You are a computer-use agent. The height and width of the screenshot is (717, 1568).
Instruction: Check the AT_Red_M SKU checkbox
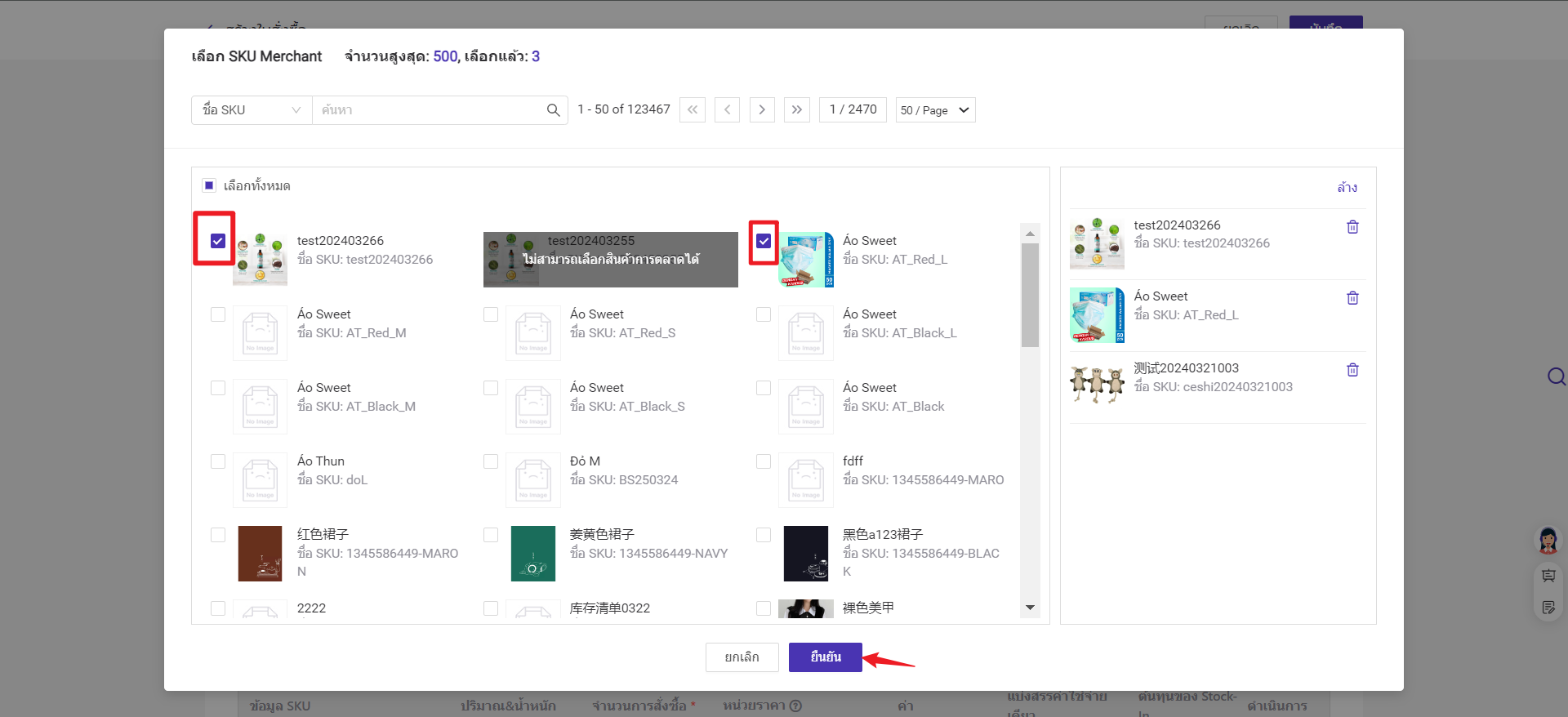pos(218,314)
